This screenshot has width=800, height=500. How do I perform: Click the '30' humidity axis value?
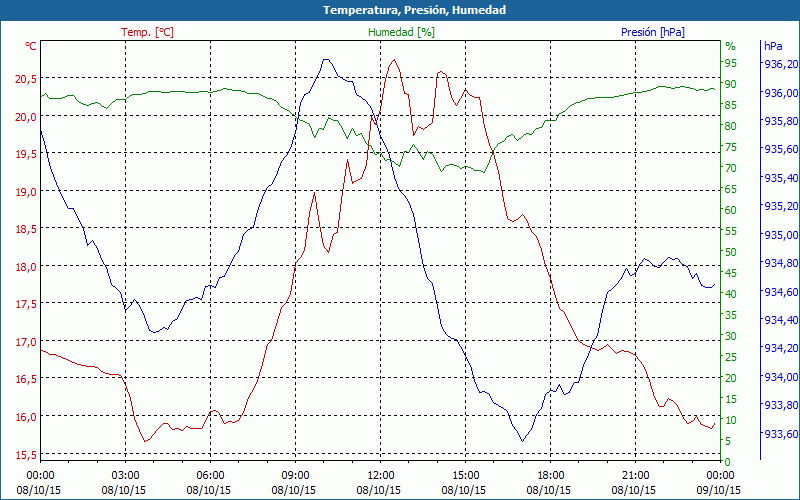coord(731,336)
